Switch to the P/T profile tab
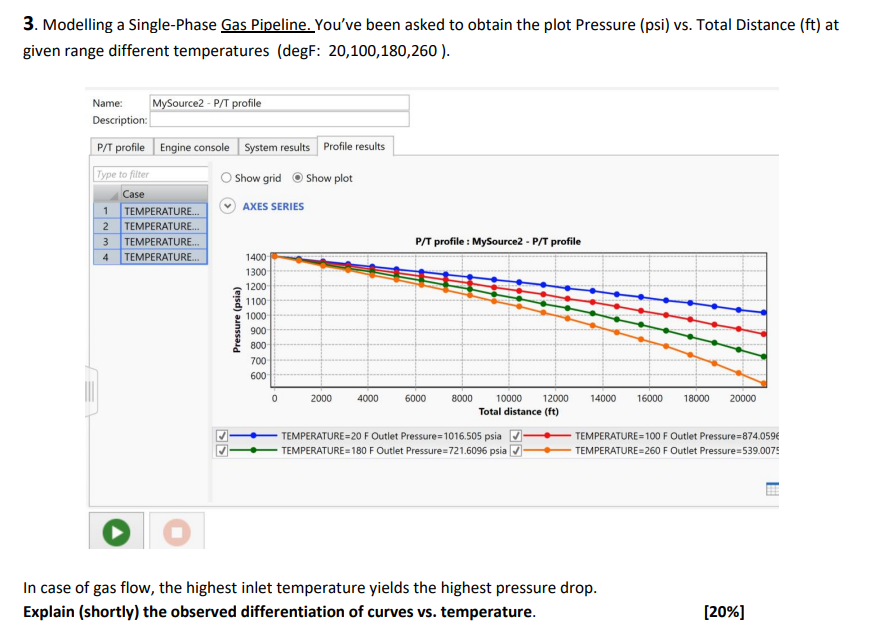Screen dimensions: 878x640 click(x=121, y=147)
